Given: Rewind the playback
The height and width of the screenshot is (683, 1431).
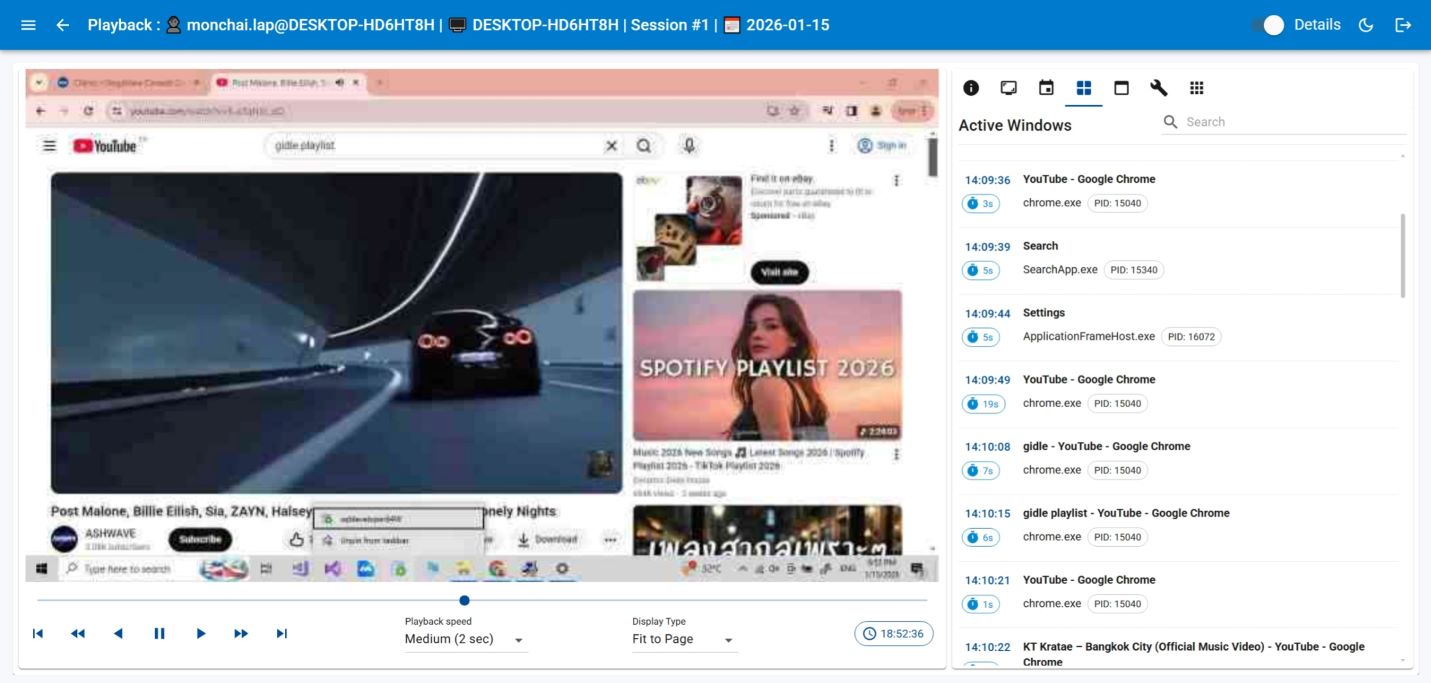Looking at the screenshot, I should point(78,633).
